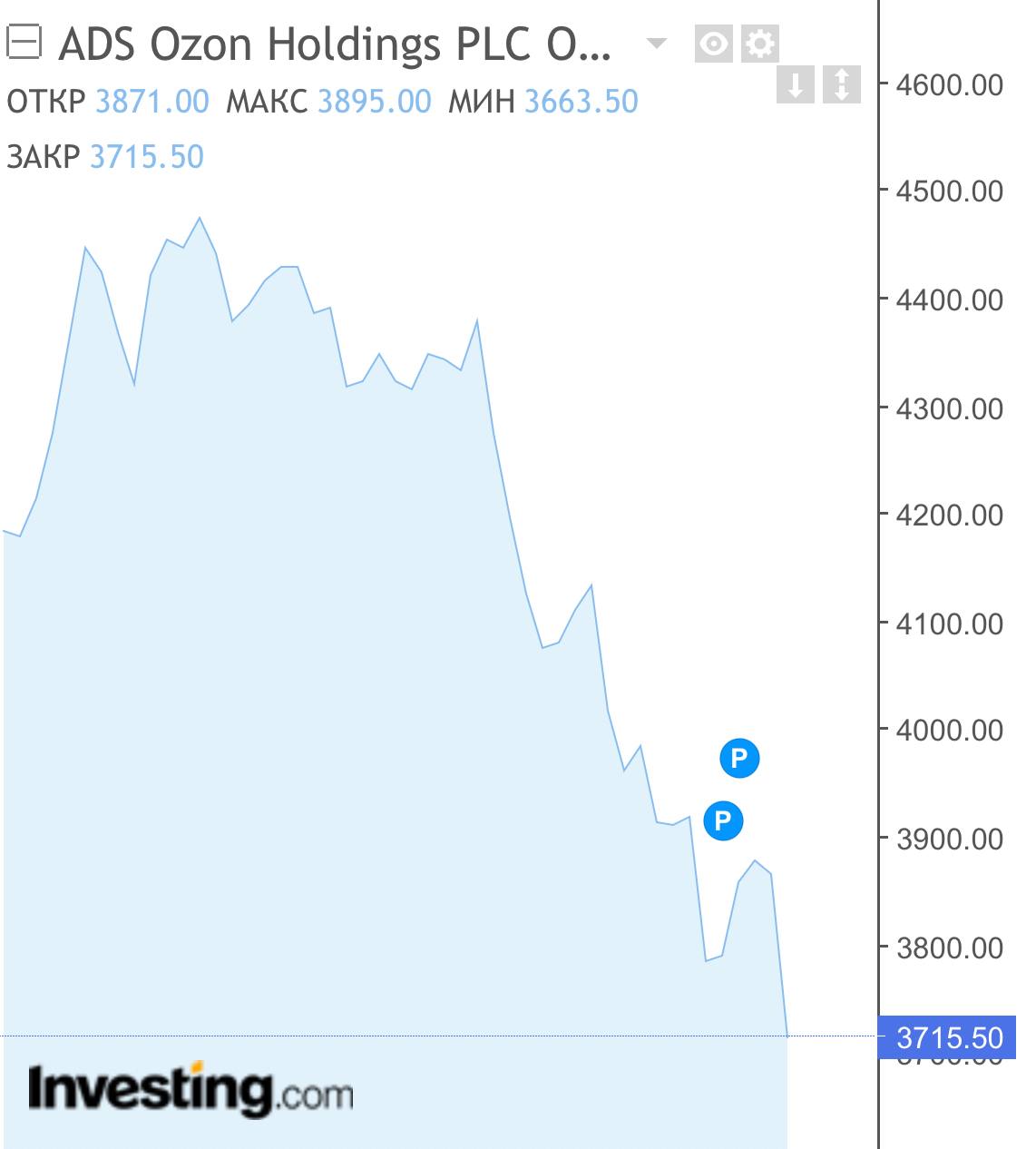
Task: Click the 4600.00 label on price axis
Action: pyautogui.click(x=949, y=85)
